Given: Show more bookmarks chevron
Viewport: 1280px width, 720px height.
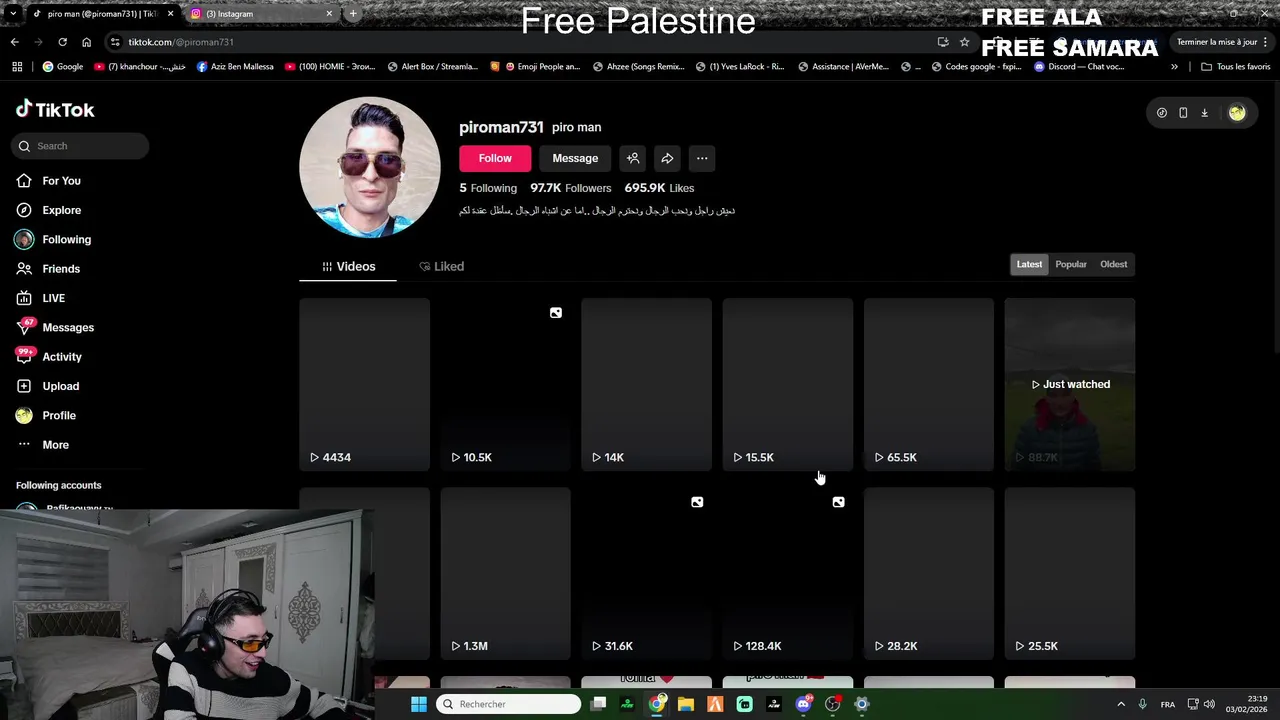Looking at the screenshot, I should click(1174, 67).
